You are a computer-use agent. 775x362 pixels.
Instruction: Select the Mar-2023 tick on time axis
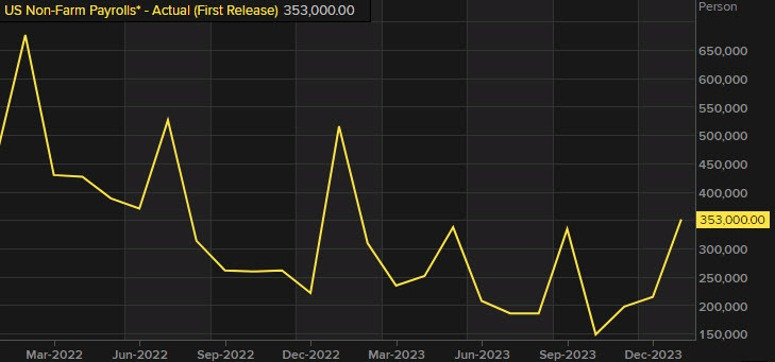click(396, 355)
